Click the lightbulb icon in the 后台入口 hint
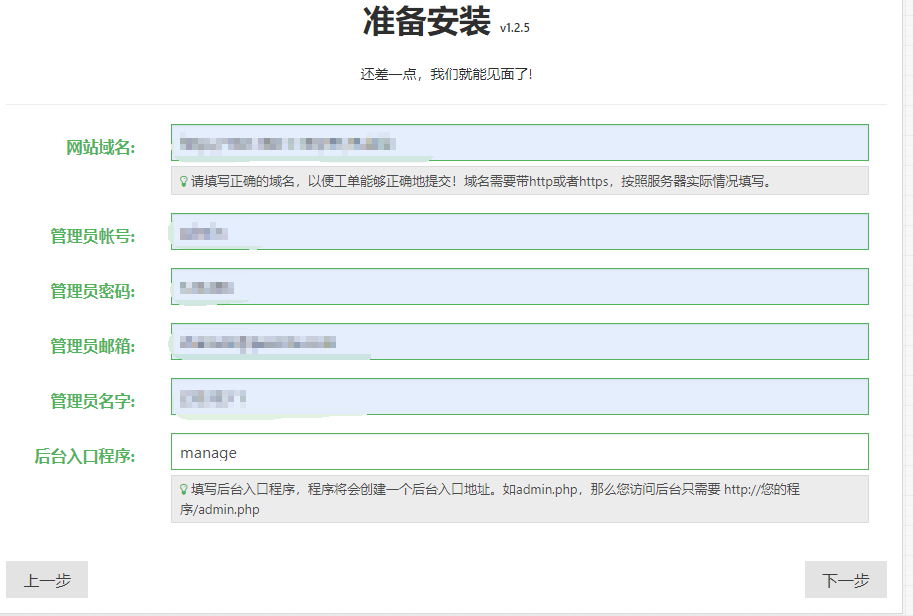This screenshot has height=616, width=913. (183, 489)
